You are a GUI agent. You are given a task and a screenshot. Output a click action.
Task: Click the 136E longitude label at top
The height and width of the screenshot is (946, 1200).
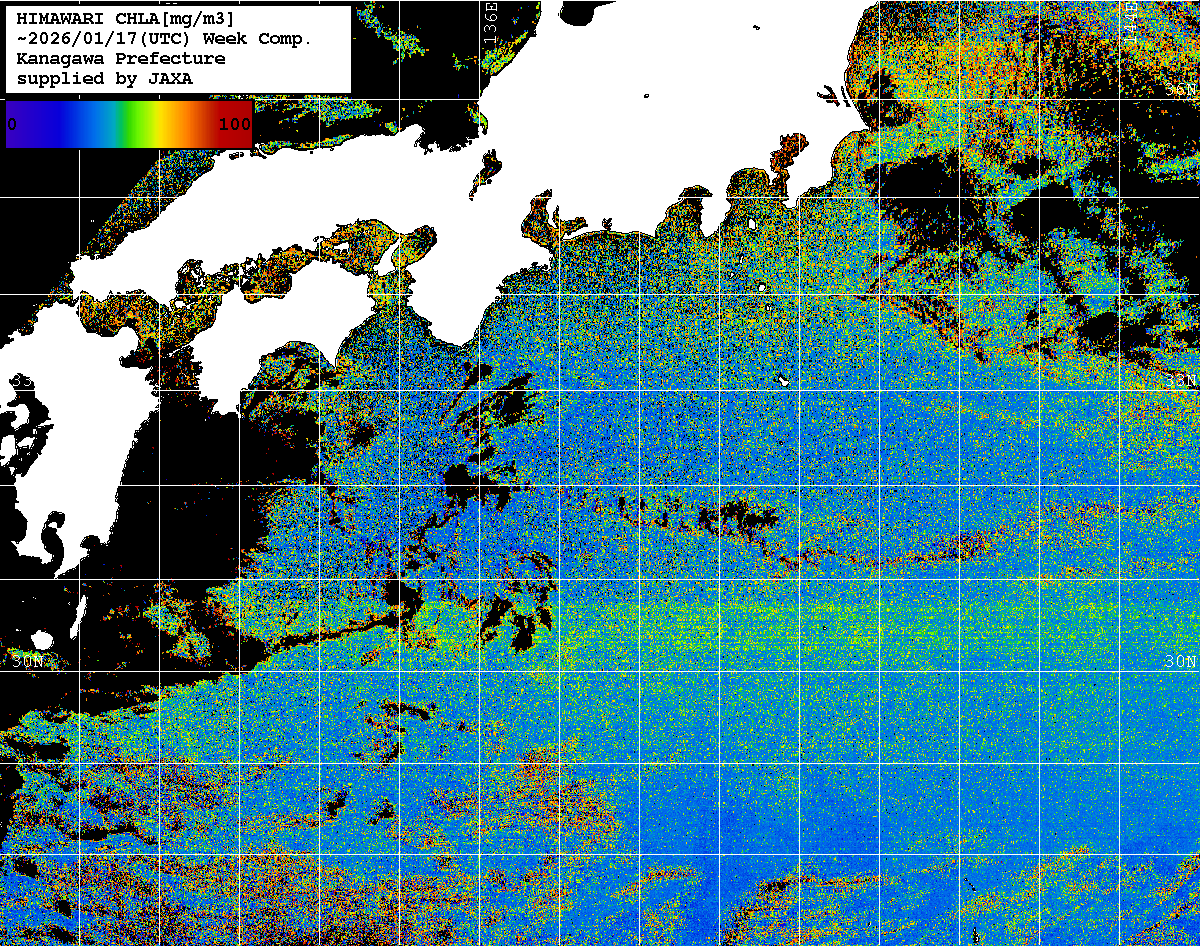pos(490,22)
